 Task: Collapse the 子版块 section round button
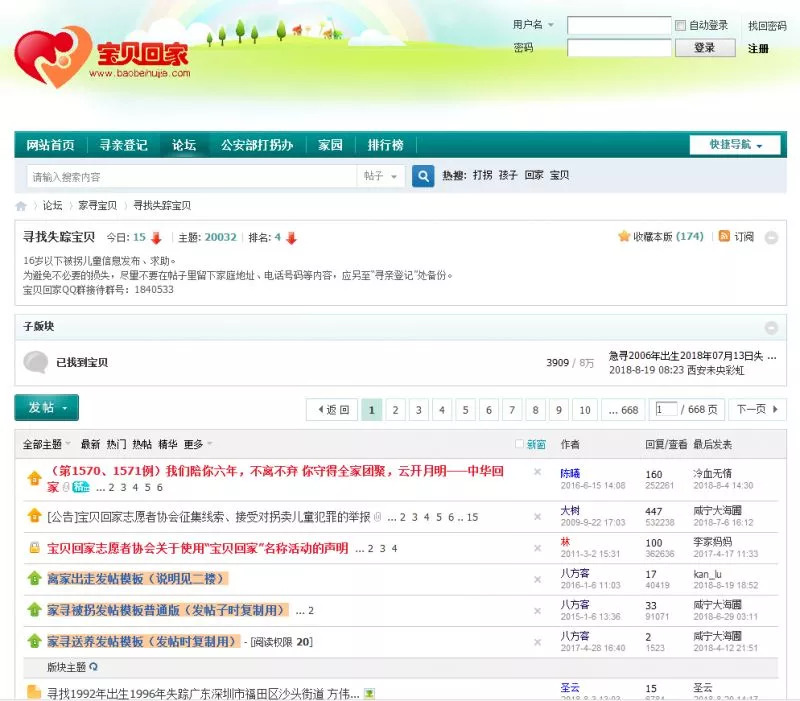pyautogui.click(x=771, y=328)
